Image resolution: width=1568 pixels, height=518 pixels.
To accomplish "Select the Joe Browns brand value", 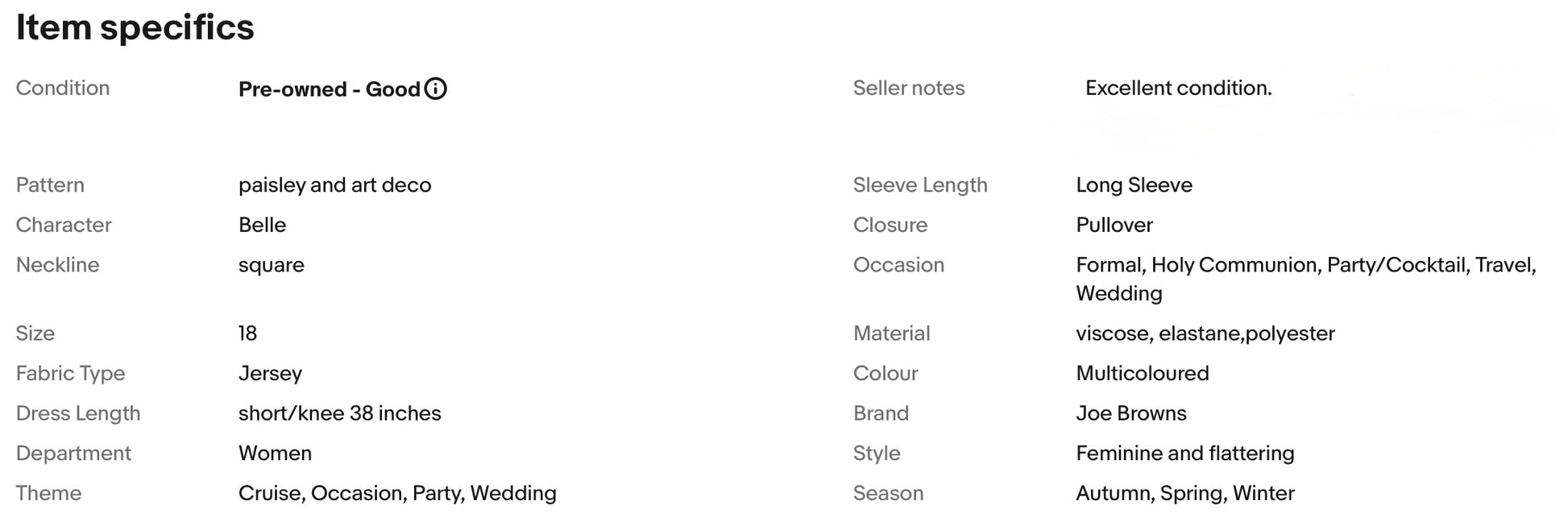I will pyautogui.click(x=1130, y=413).
